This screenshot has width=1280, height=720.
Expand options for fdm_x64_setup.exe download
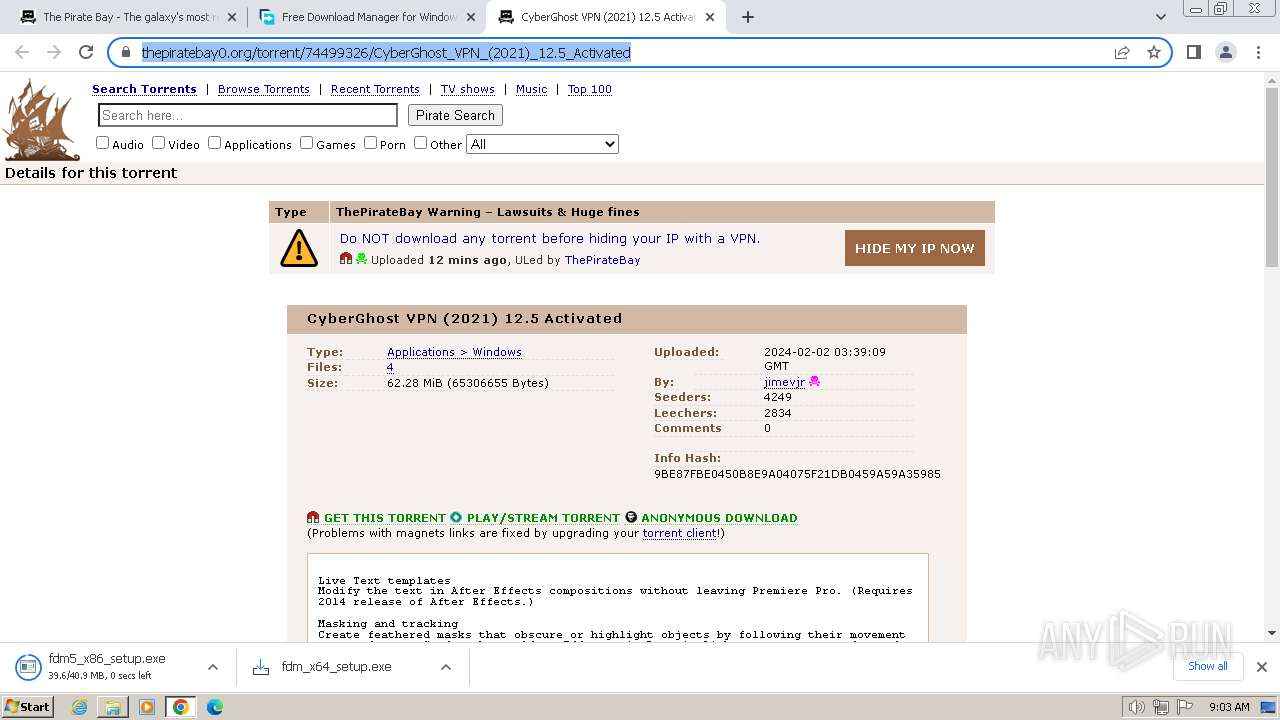coord(446,667)
